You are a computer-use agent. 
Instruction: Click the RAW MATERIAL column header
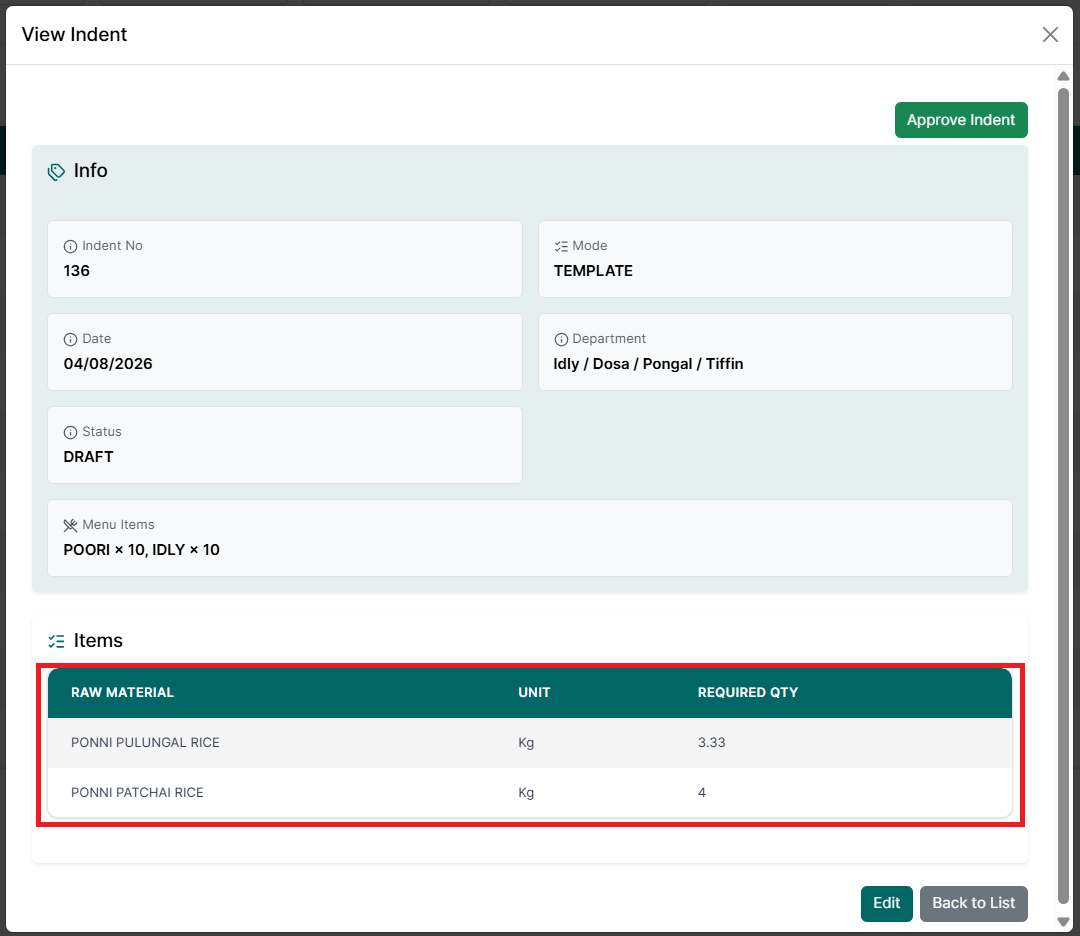123,692
